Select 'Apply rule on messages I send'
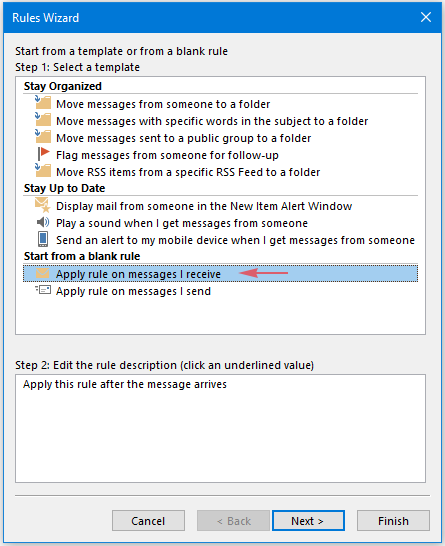This screenshot has width=445, height=546. pyautogui.click(x=133, y=291)
